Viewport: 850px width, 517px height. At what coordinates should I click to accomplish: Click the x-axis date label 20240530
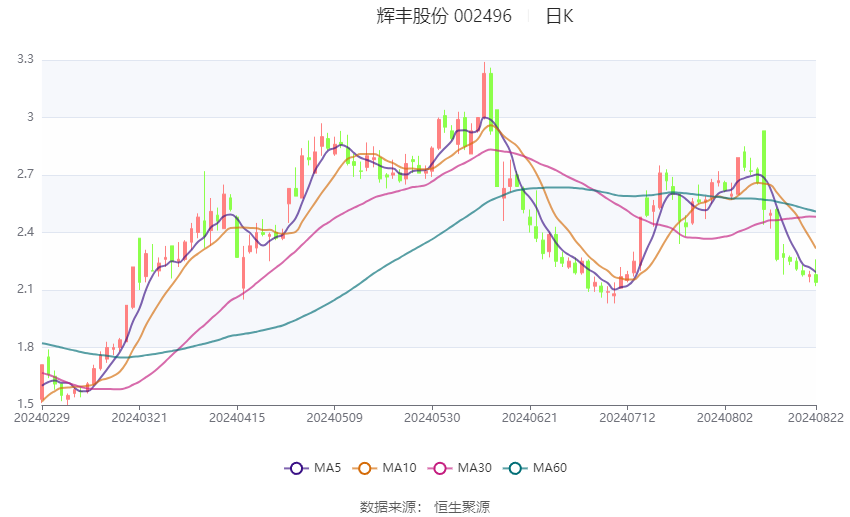pos(432,418)
